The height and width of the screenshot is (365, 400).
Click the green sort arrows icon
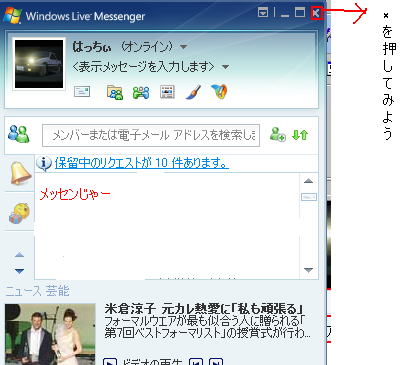click(x=300, y=135)
